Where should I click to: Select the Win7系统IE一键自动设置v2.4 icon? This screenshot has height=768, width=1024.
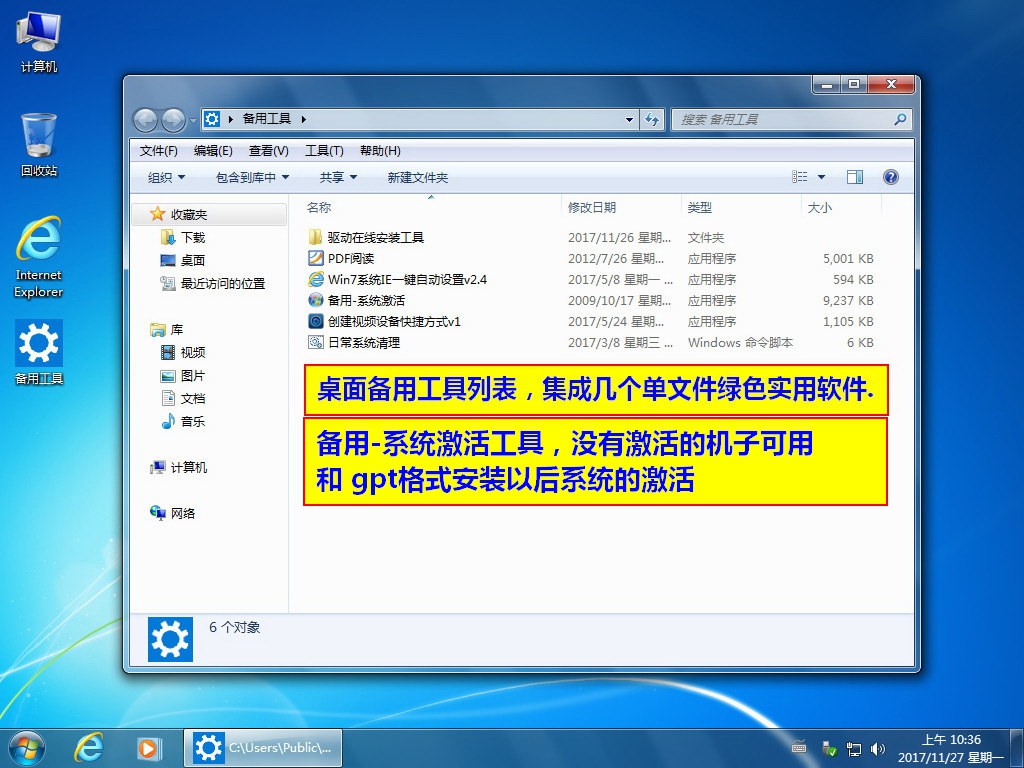coord(315,279)
